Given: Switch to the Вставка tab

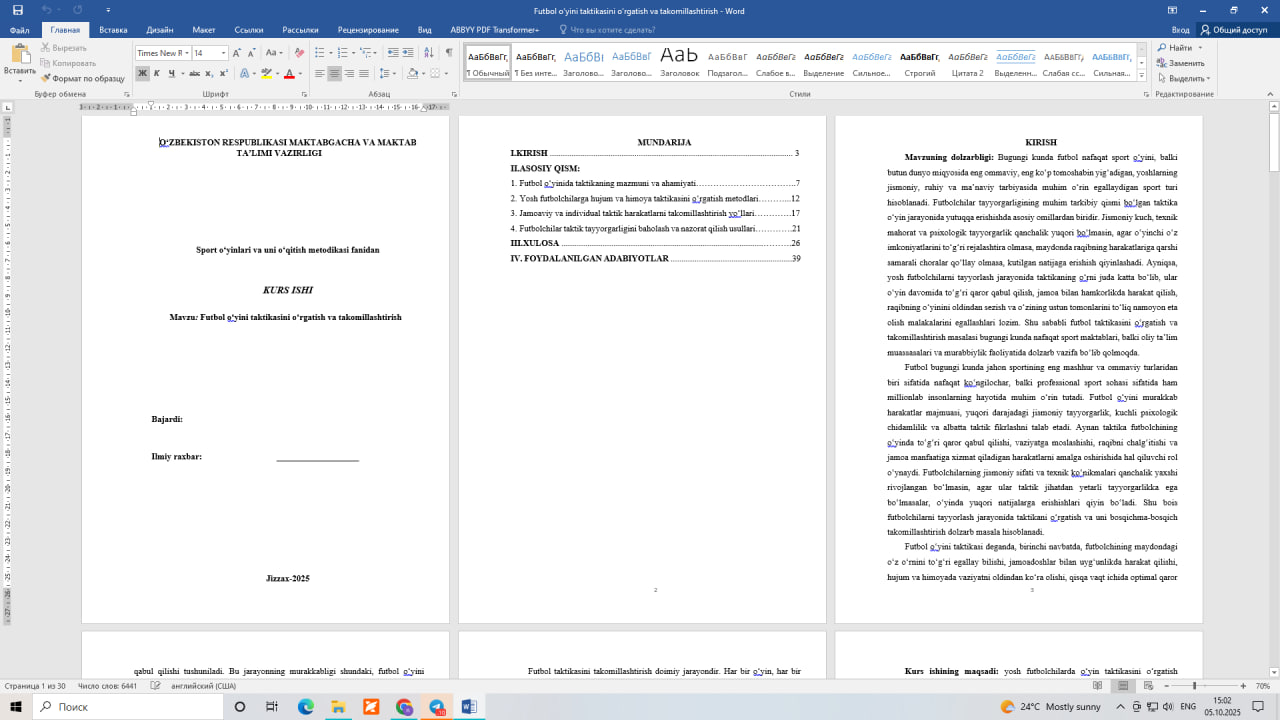Looking at the screenshot, I should tap(113, 30).
